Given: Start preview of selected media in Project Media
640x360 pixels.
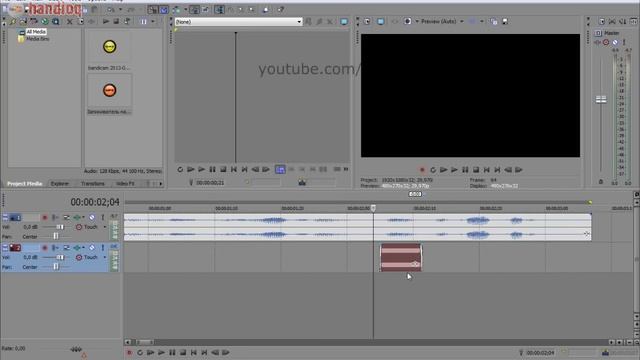Looking at the screenshot, I should (x=106, y=21).
